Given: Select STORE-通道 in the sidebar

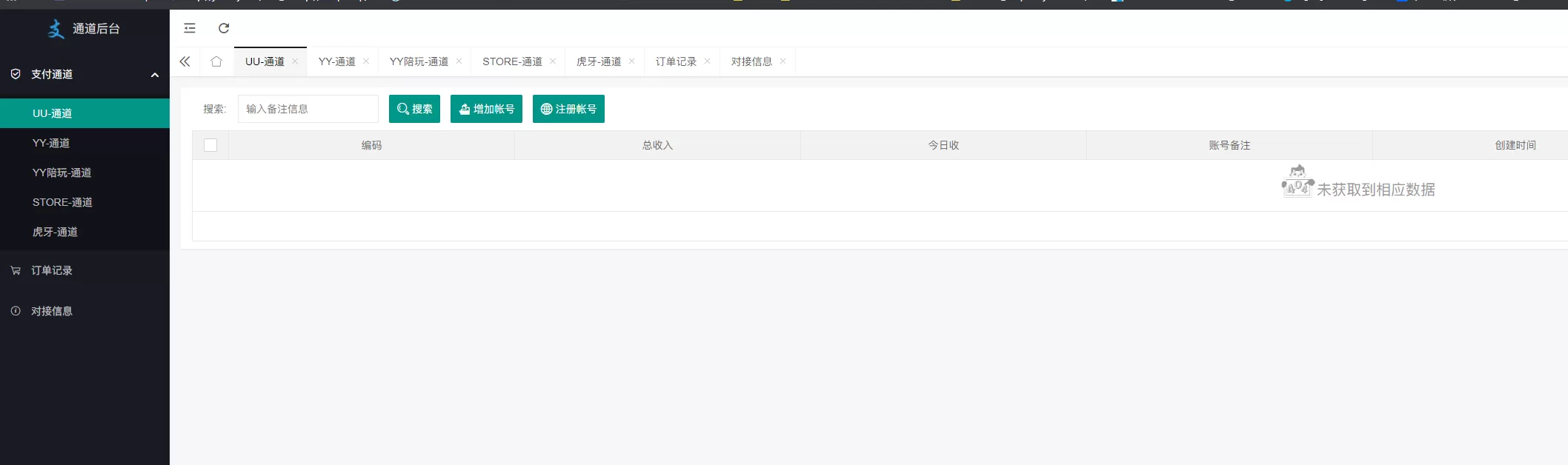Looking at the screenshot, I should tap(62, 202).
